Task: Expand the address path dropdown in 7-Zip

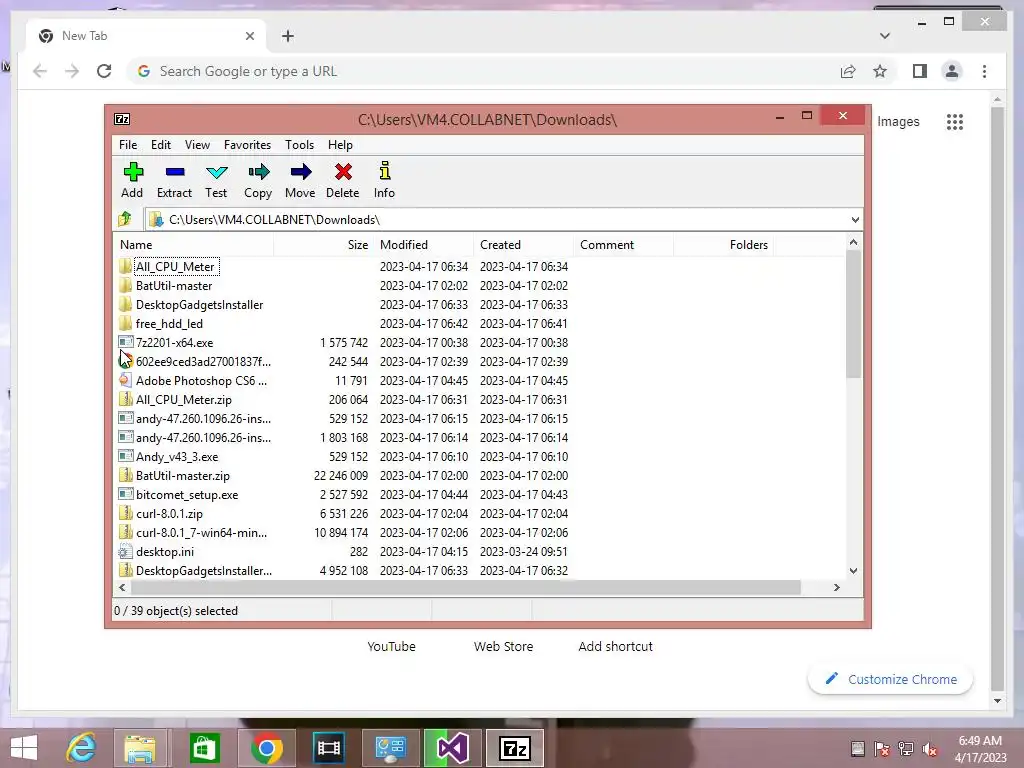Action: (855, 220)
